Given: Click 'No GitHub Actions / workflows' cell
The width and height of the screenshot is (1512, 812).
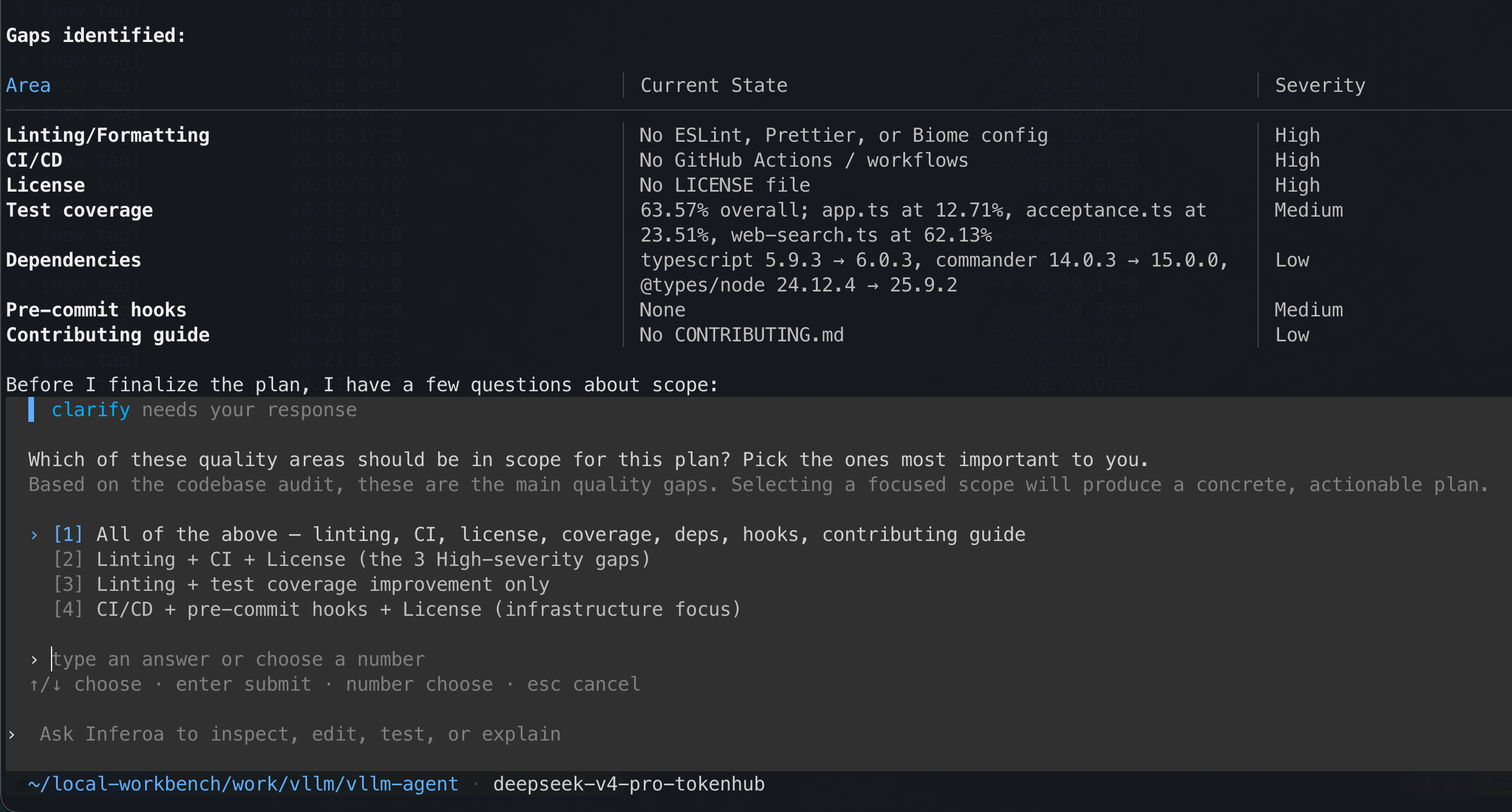Looking at the screenshot, I should (x=804, y=160).
